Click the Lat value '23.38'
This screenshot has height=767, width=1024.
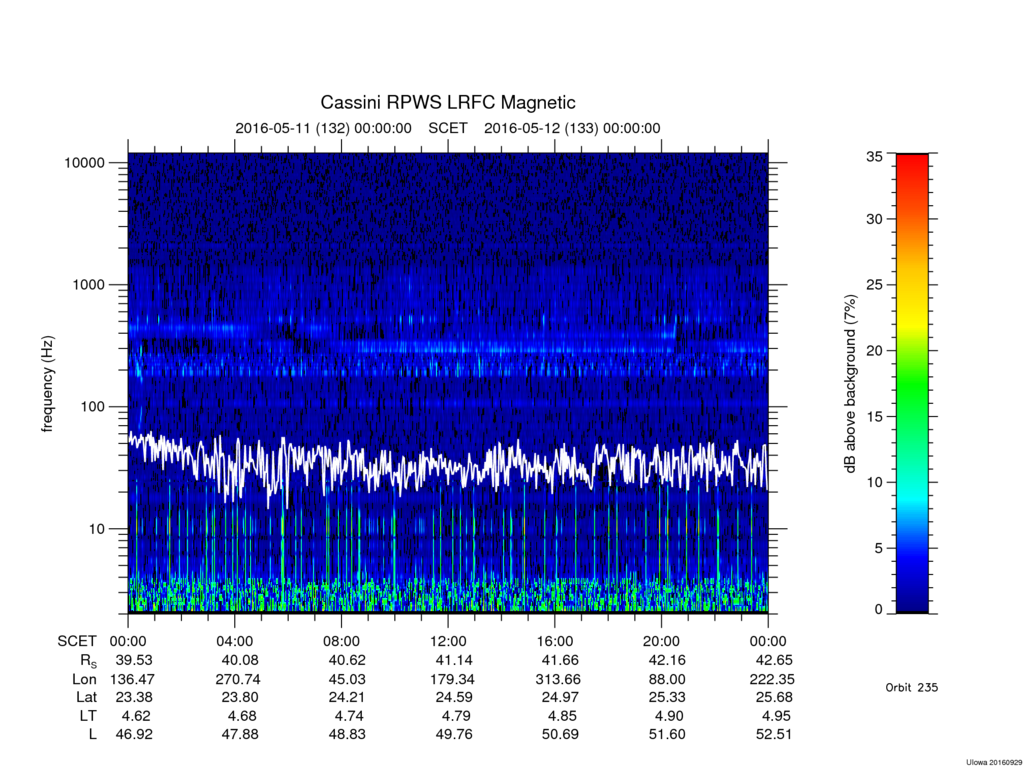[x=135, y=698]
